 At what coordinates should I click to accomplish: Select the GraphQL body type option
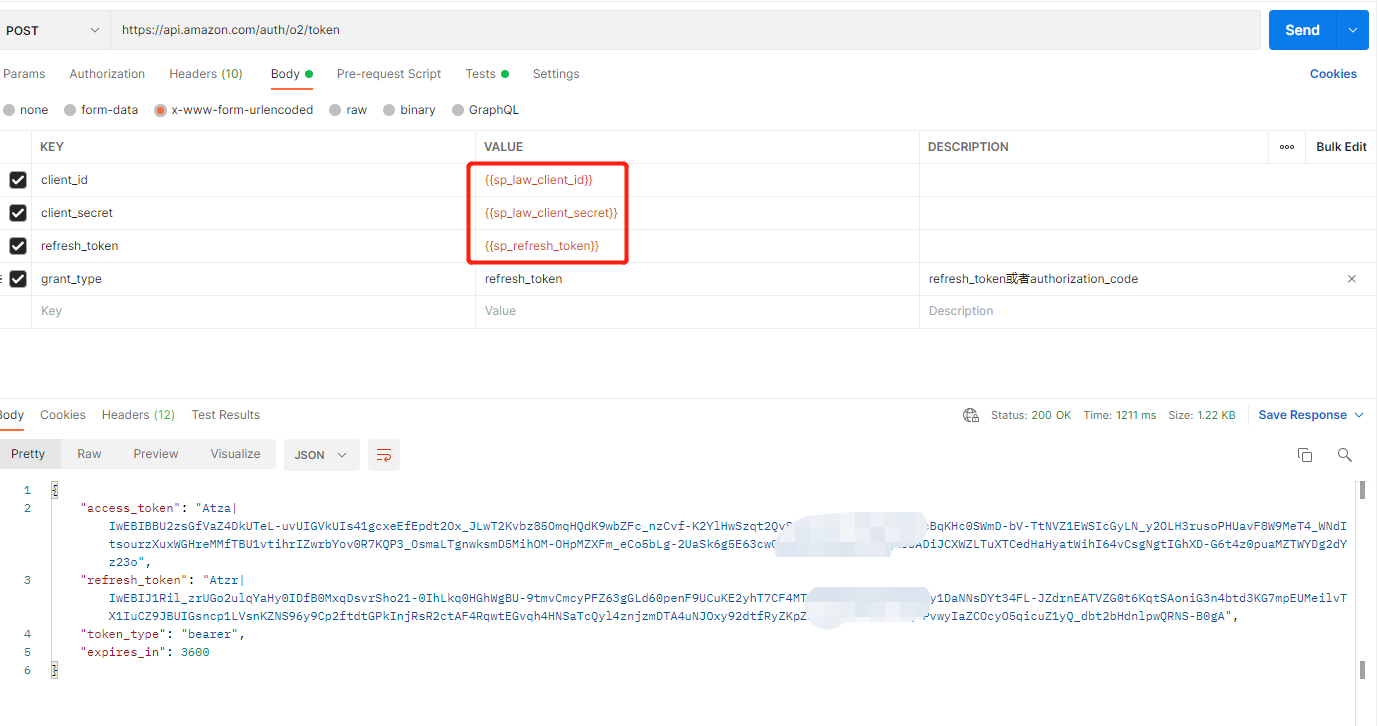pos(458,110)
